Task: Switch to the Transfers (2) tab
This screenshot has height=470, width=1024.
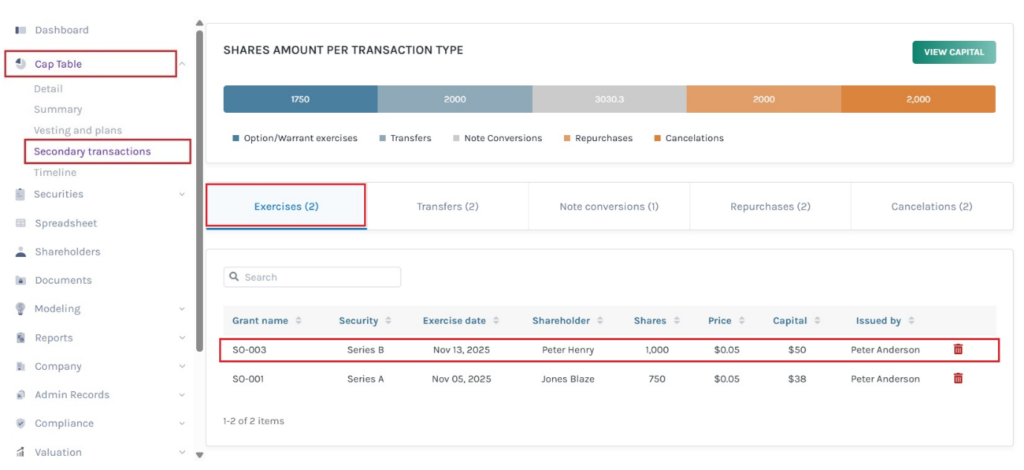Action: (448, 206)
